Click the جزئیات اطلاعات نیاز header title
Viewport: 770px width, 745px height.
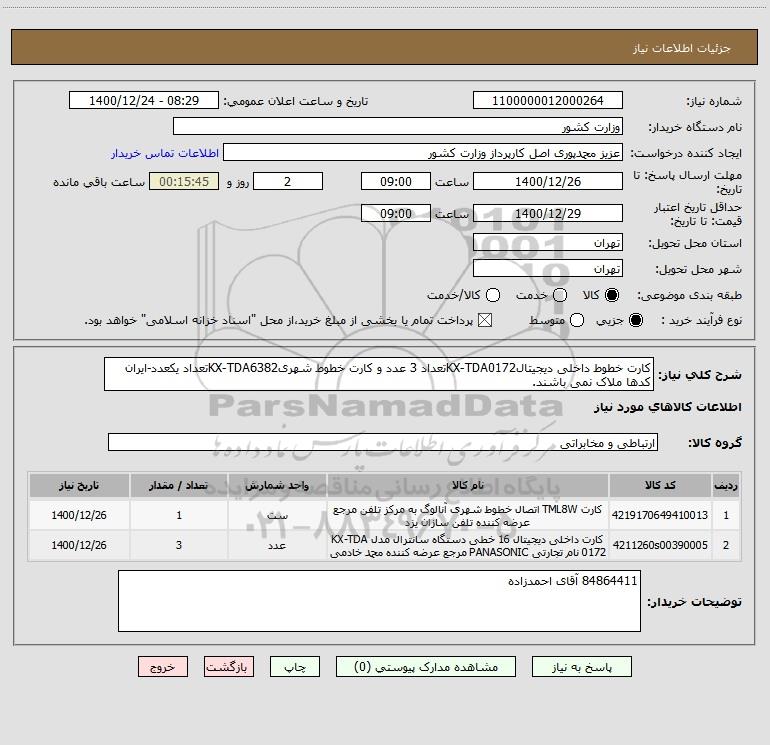click(x=681, y=48)
